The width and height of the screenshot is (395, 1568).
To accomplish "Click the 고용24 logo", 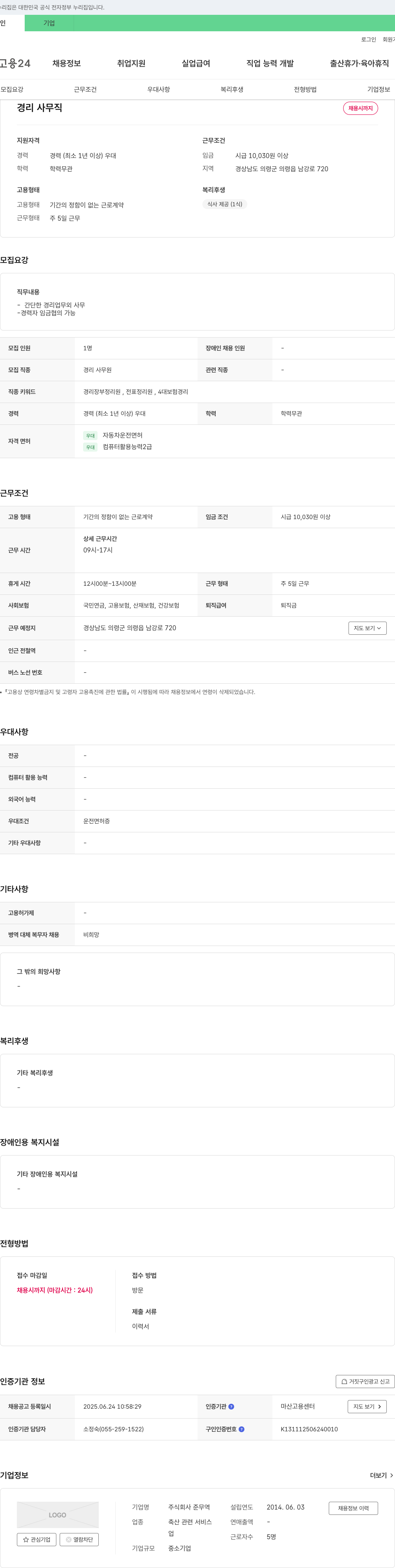I will pos(15,63).
